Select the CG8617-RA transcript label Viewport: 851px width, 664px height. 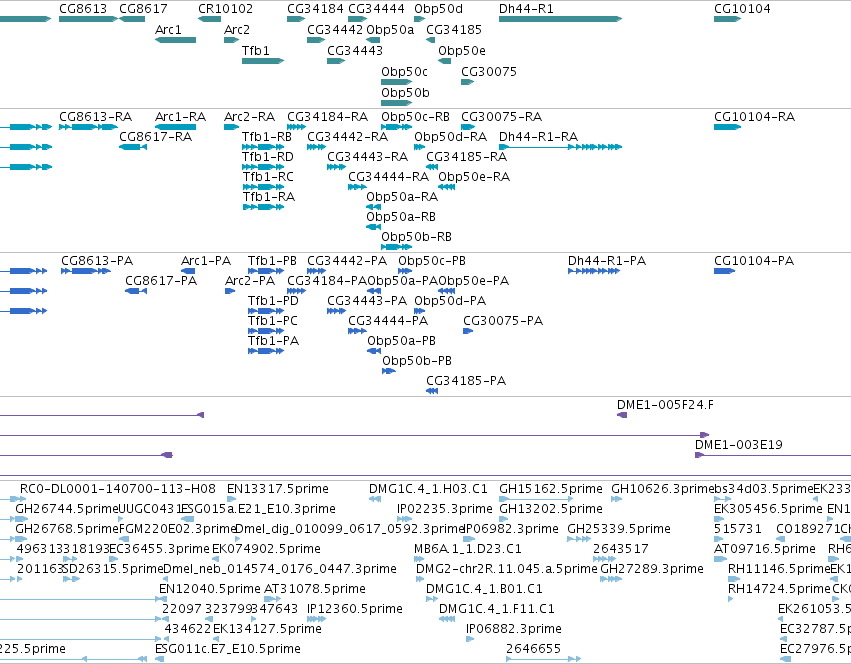pos(156,137)
